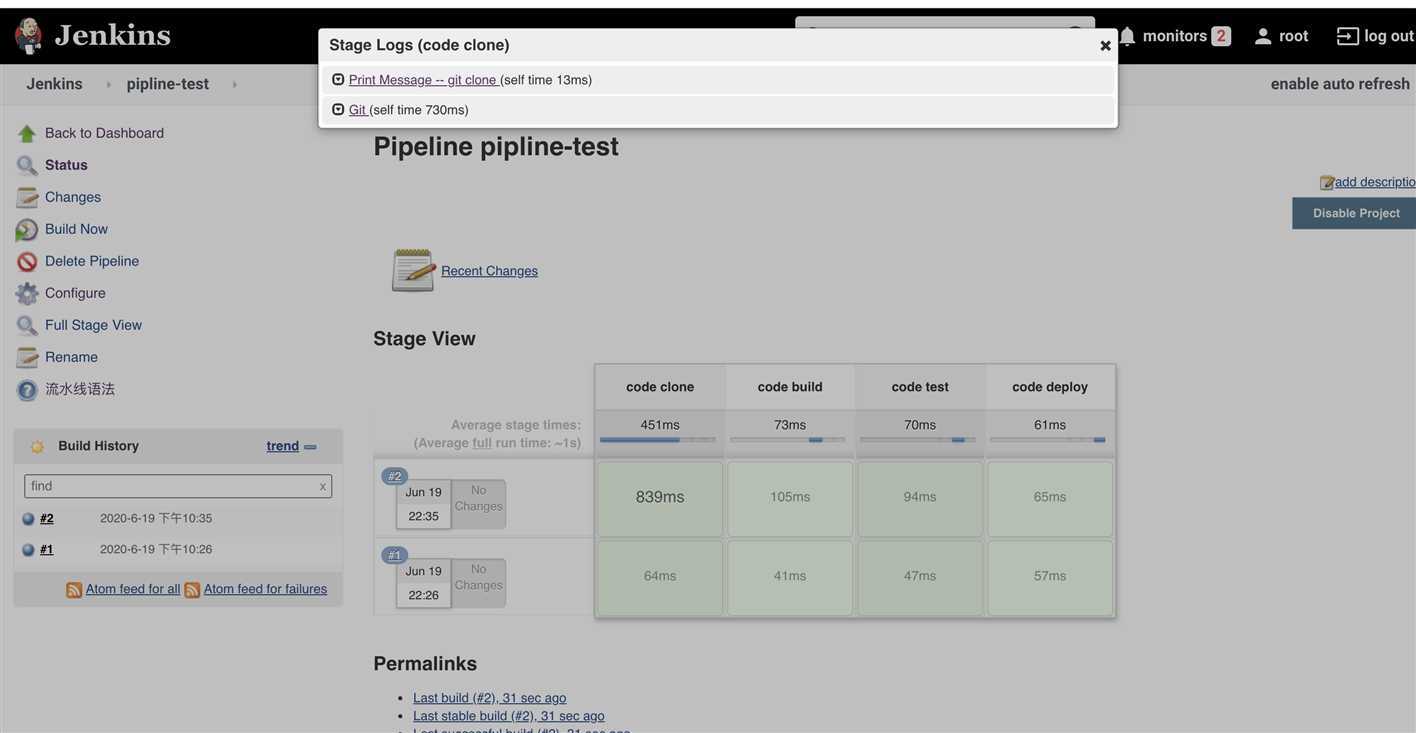The width and height of the screenshot is (1416, 733).
Task: Open the dropdown arrow after pipline-test breadcrumb
Action: (234, 84)
